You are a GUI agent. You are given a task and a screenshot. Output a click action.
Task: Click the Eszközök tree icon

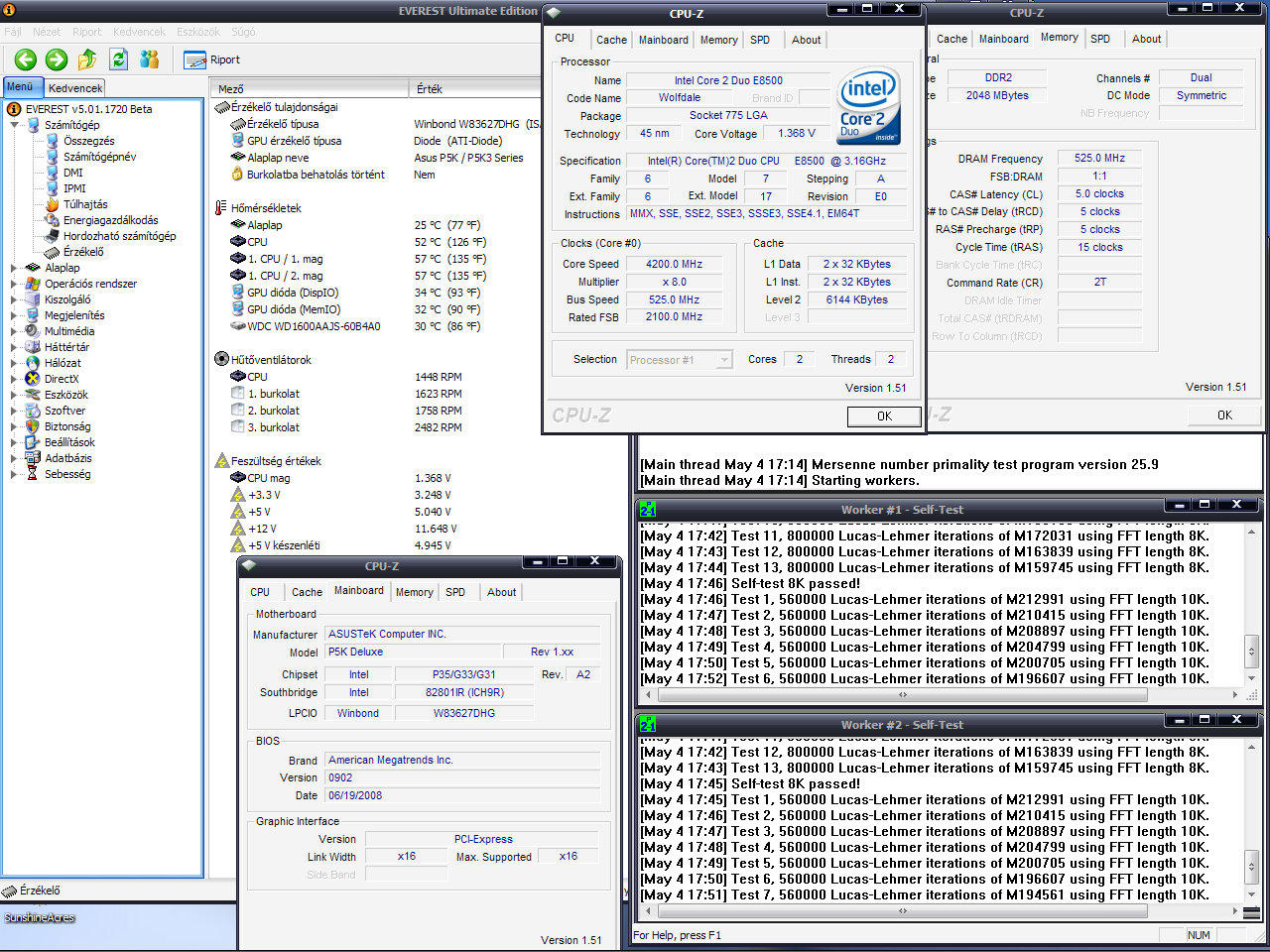tap(33, 395)
